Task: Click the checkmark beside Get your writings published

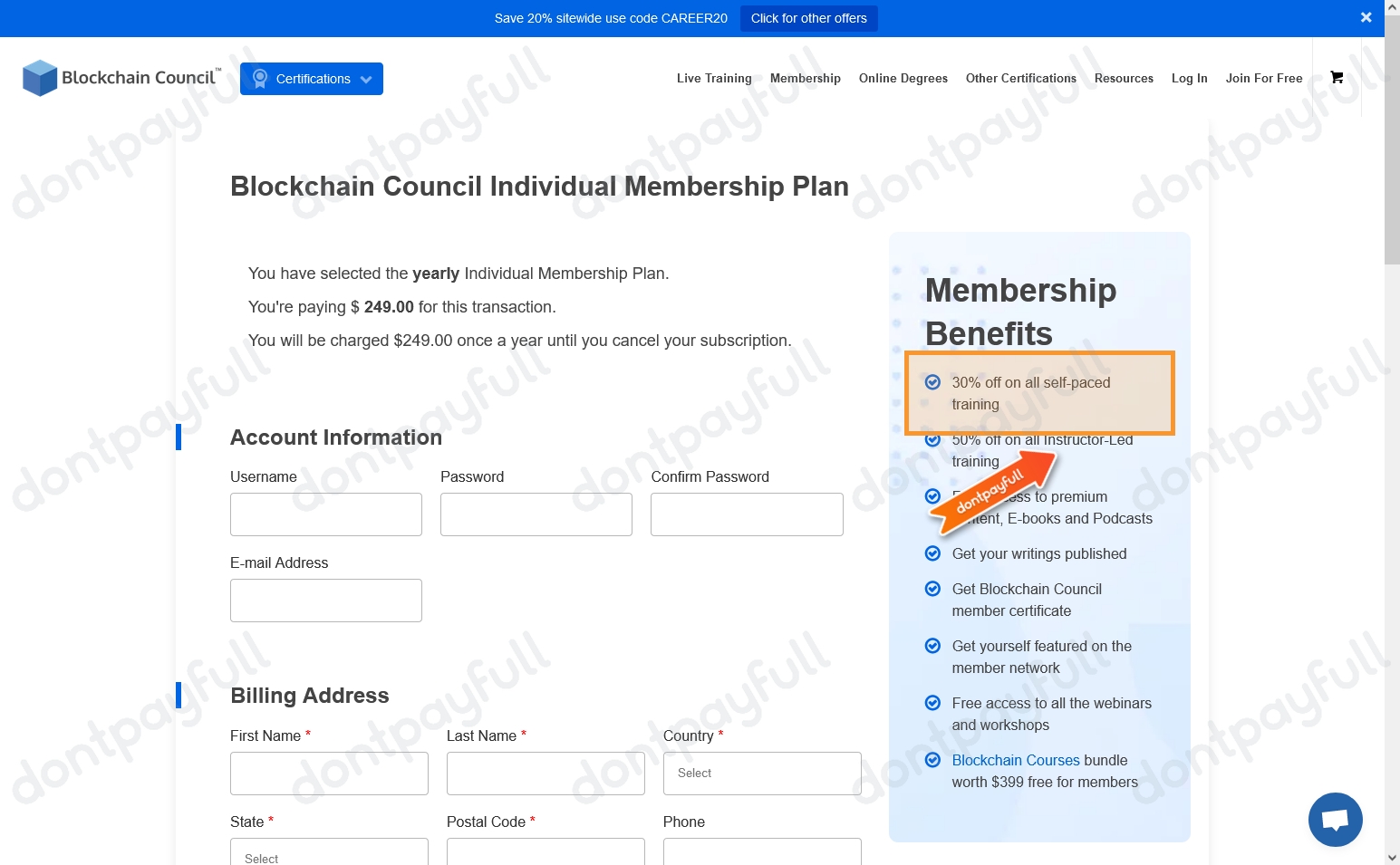Action: tap(932, 553)
